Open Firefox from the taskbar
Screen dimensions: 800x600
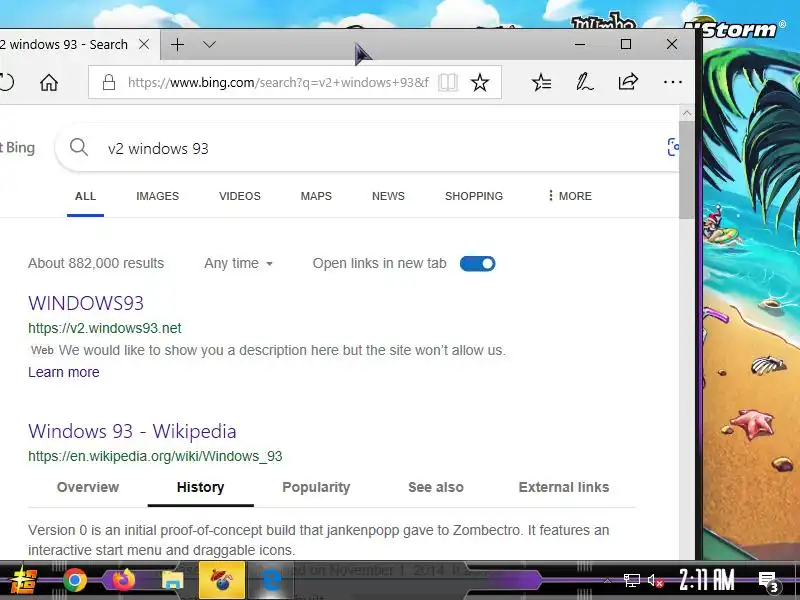click(124, 580)
